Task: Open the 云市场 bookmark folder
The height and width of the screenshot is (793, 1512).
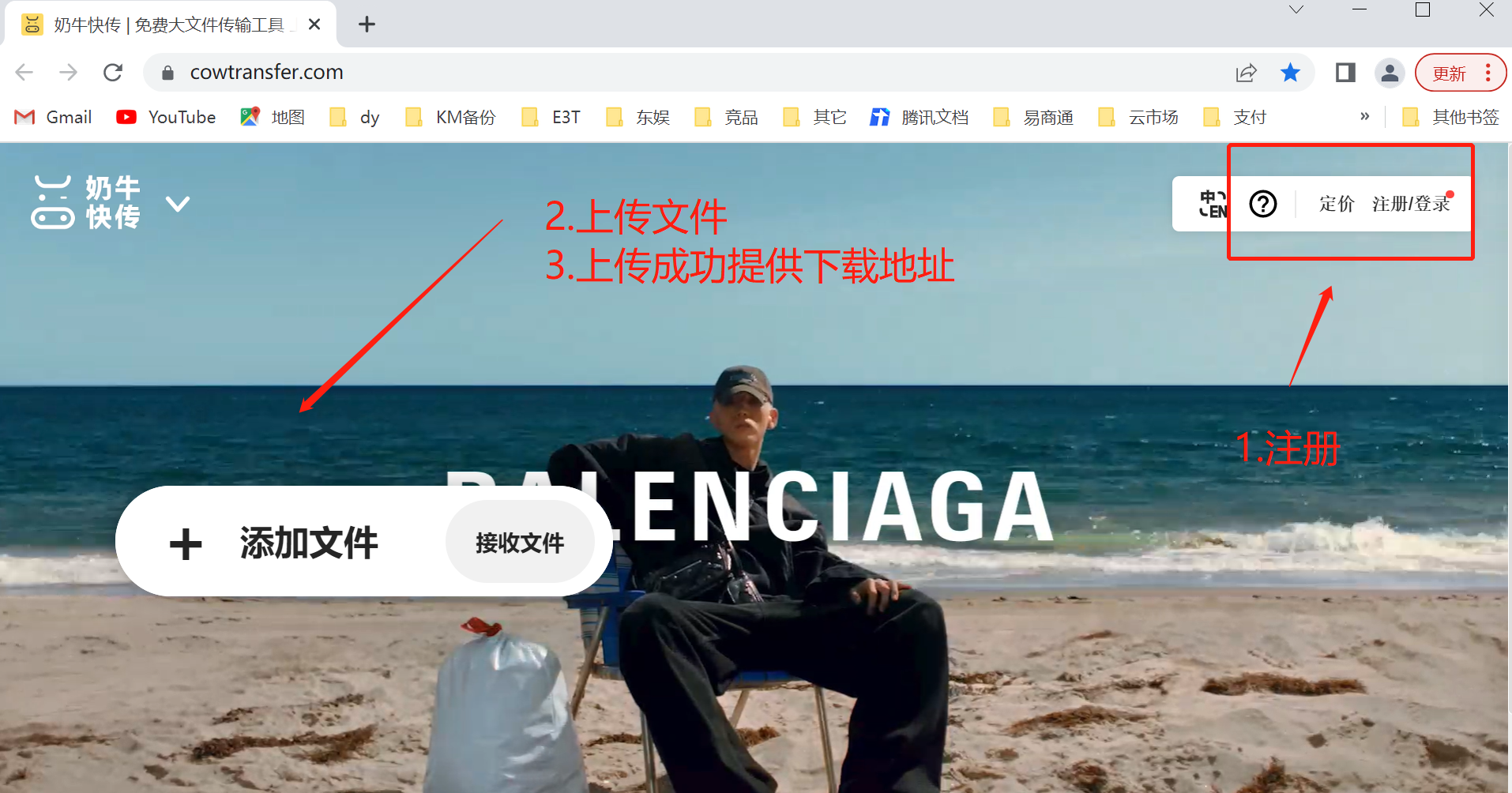Action: 1138,117
